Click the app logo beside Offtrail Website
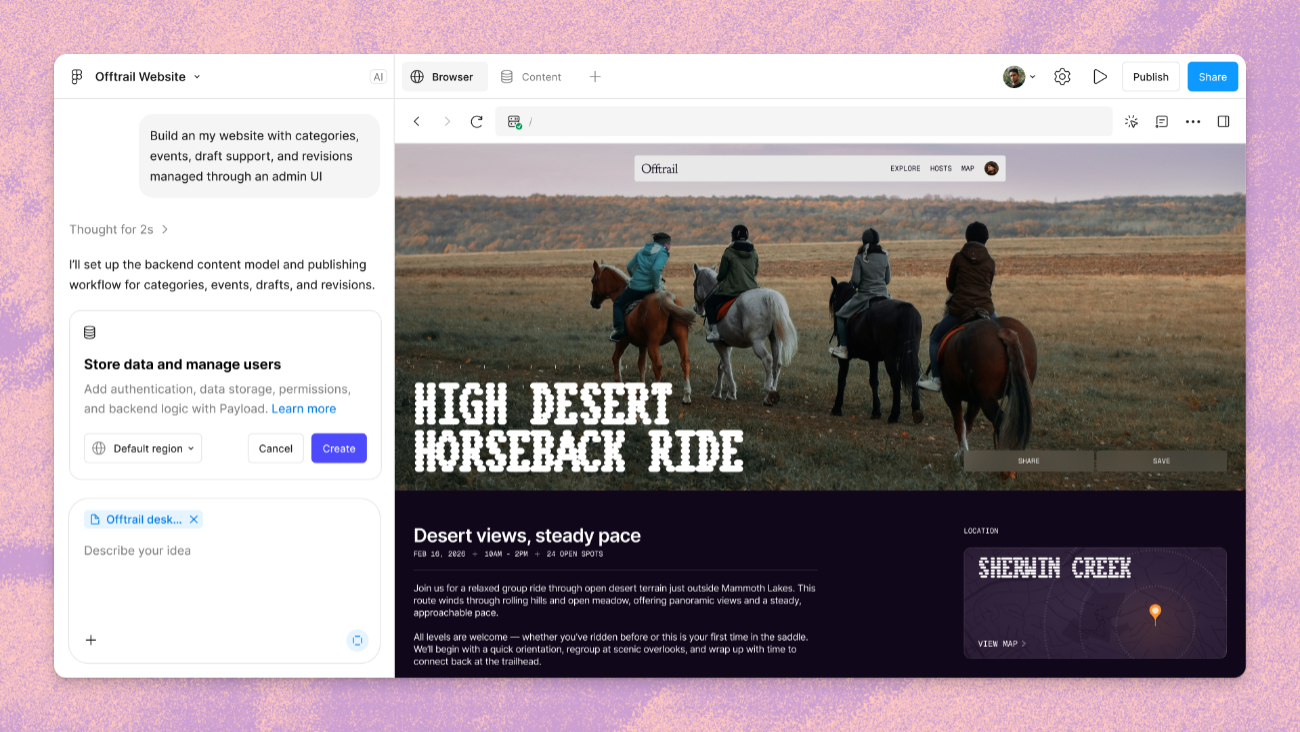This screenshot has height=732, width=1300. [77, 77]
